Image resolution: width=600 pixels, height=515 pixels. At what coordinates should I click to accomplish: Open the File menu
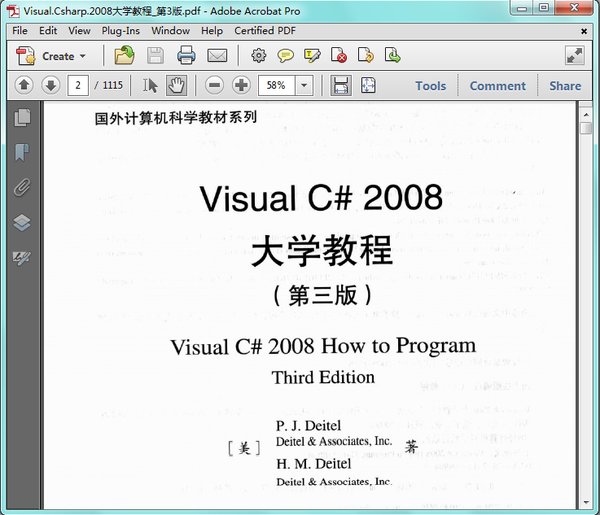(x=20, y=31)
